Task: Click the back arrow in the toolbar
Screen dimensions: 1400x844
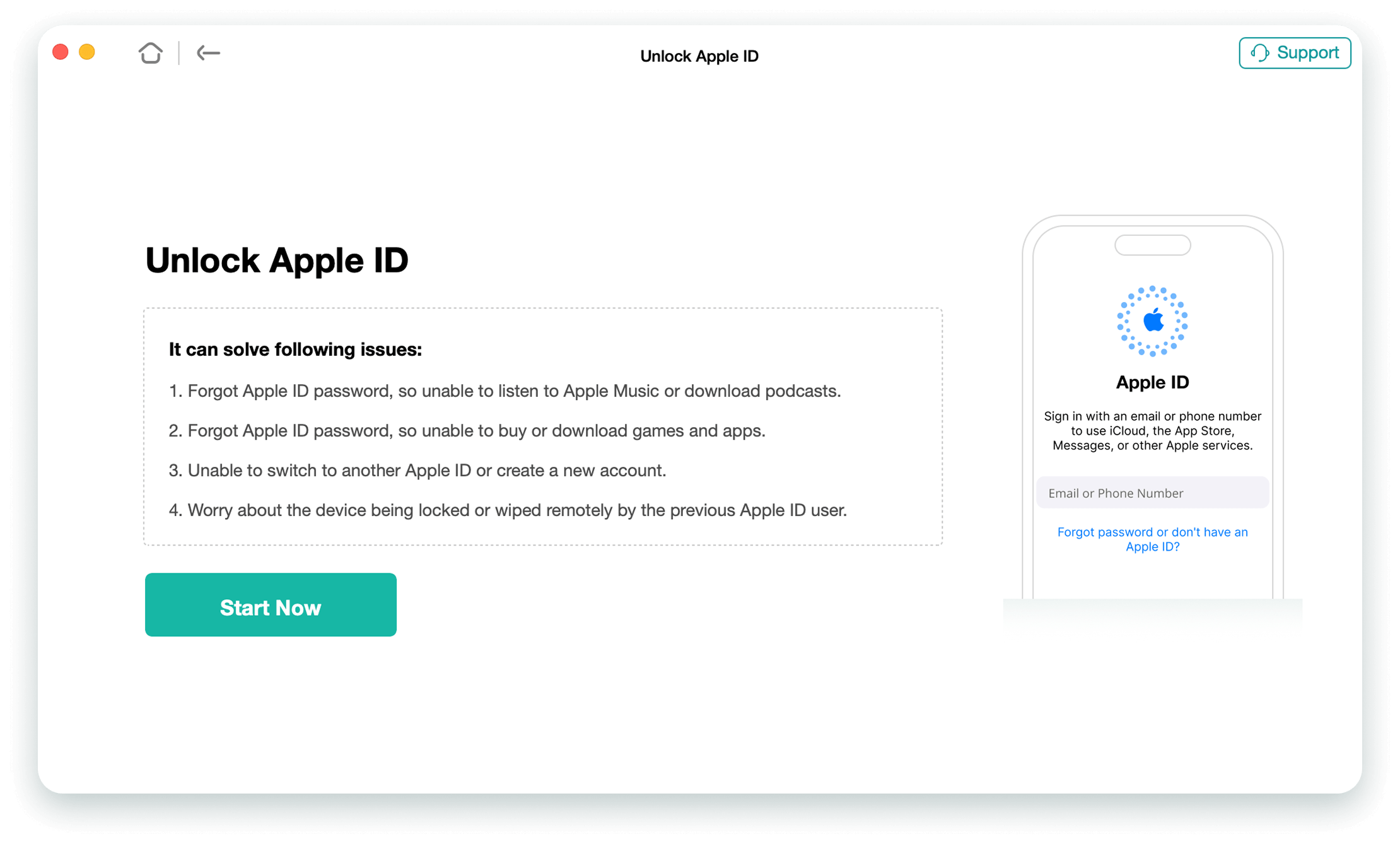Action: pos(208,53)
